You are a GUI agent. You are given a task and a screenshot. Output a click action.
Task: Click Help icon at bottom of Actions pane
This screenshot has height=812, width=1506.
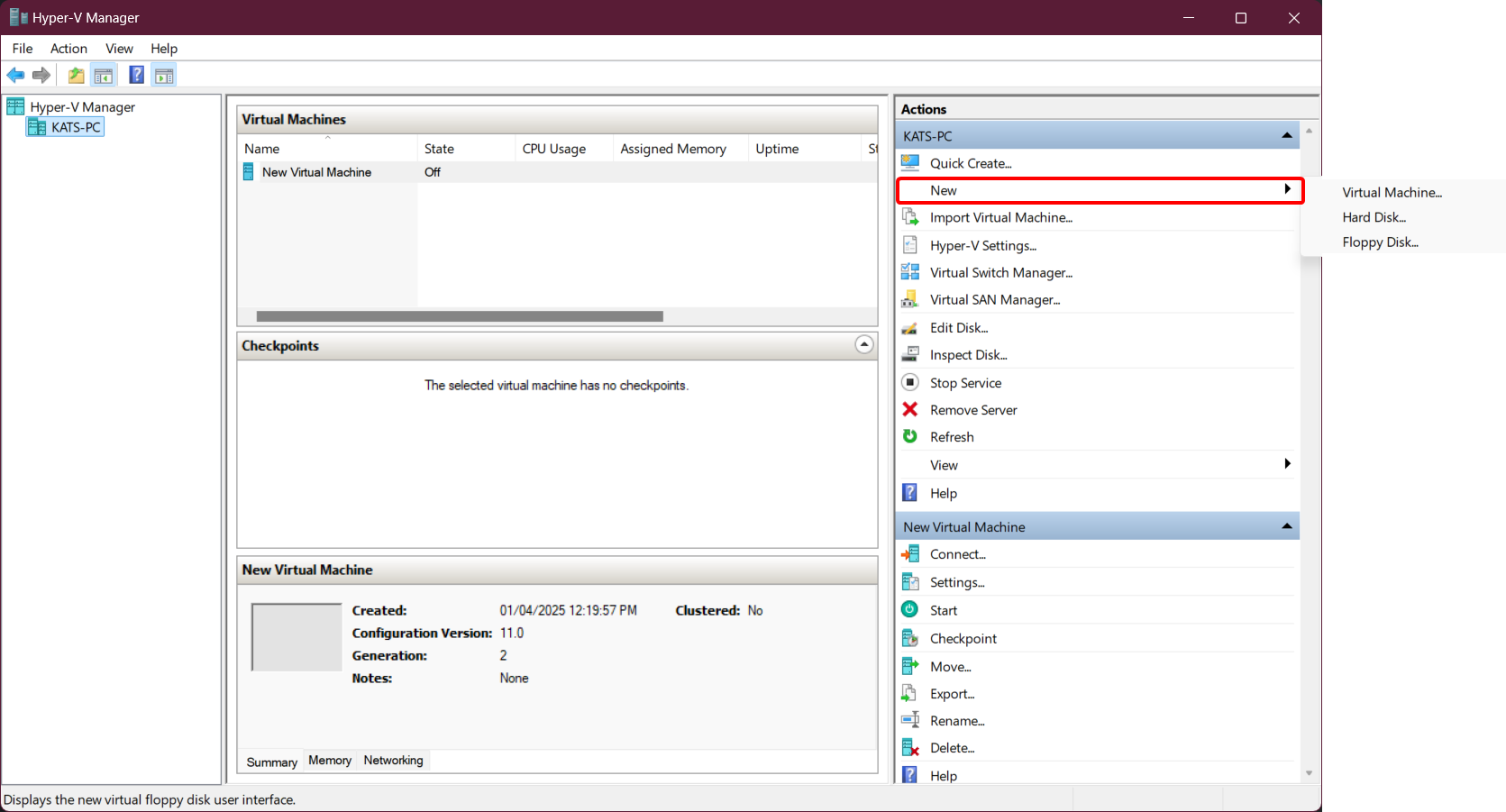tap(910, 774)
